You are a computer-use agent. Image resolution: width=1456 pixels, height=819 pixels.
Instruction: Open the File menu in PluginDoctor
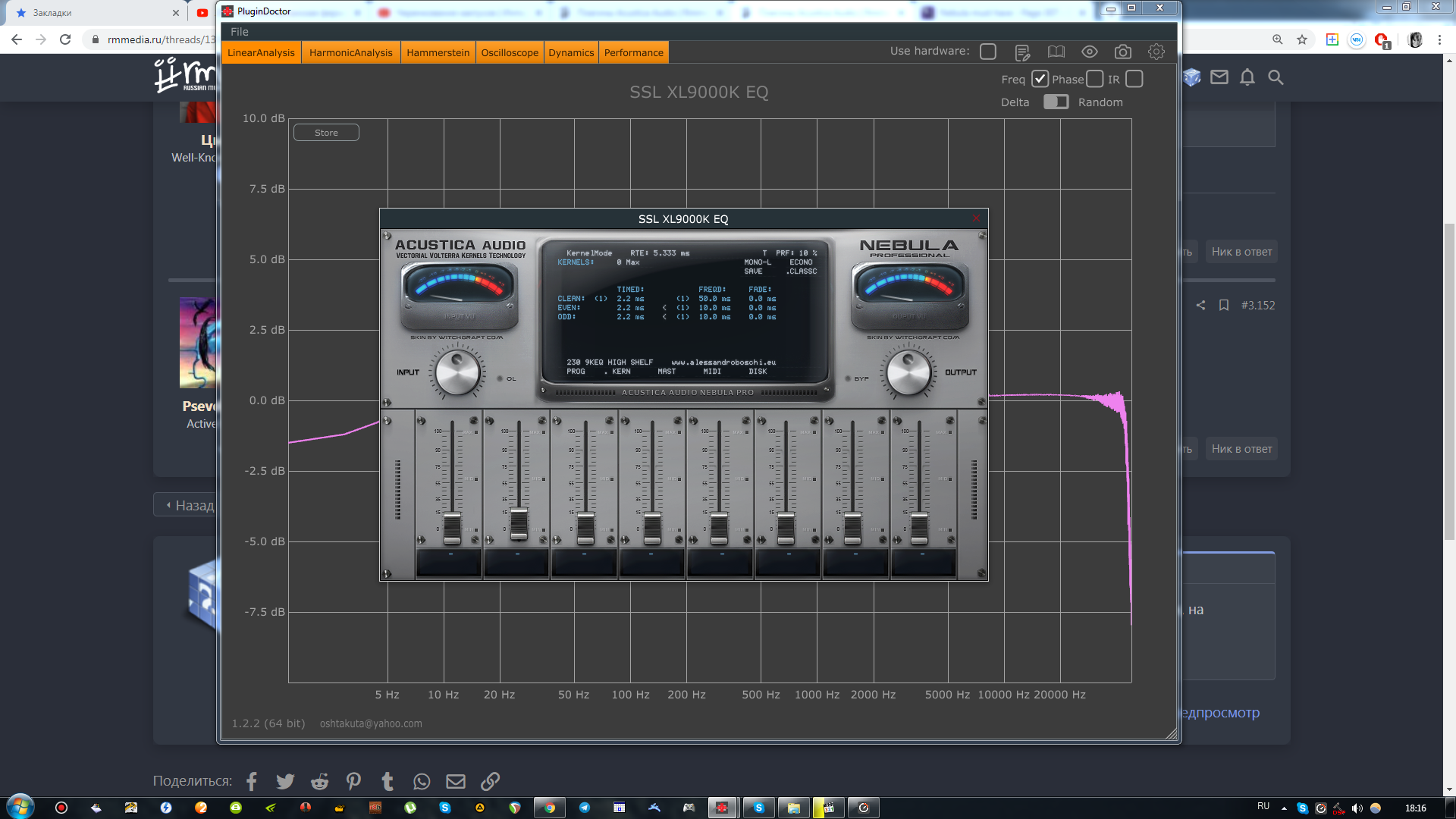point(240,32)
